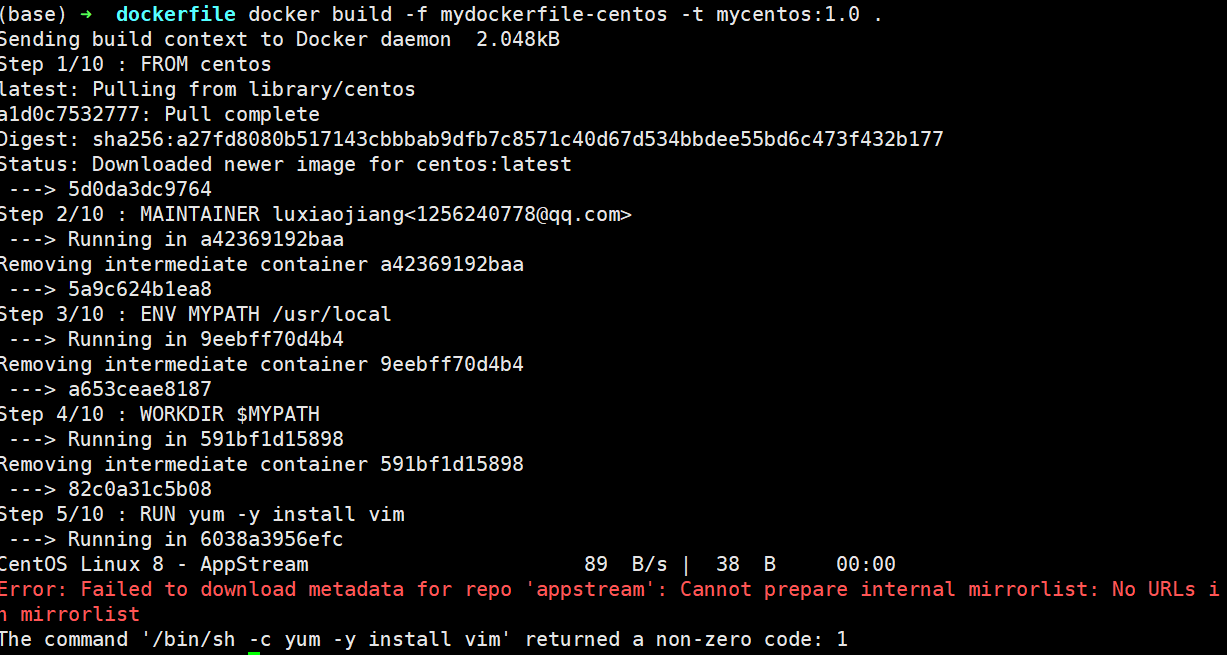The width and height of the screenshot is (1227, 655).
Task: Click the red "Error:" word
Action: point(34,589)
